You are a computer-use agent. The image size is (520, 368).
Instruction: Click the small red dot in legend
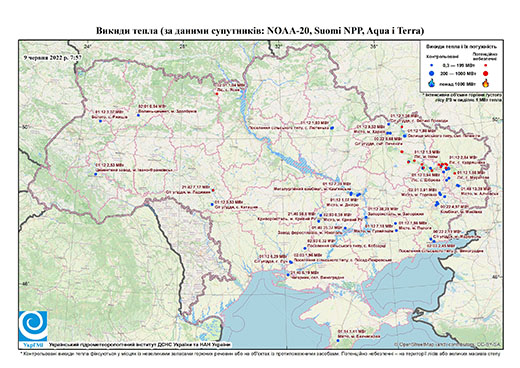[x=485, y=66]
